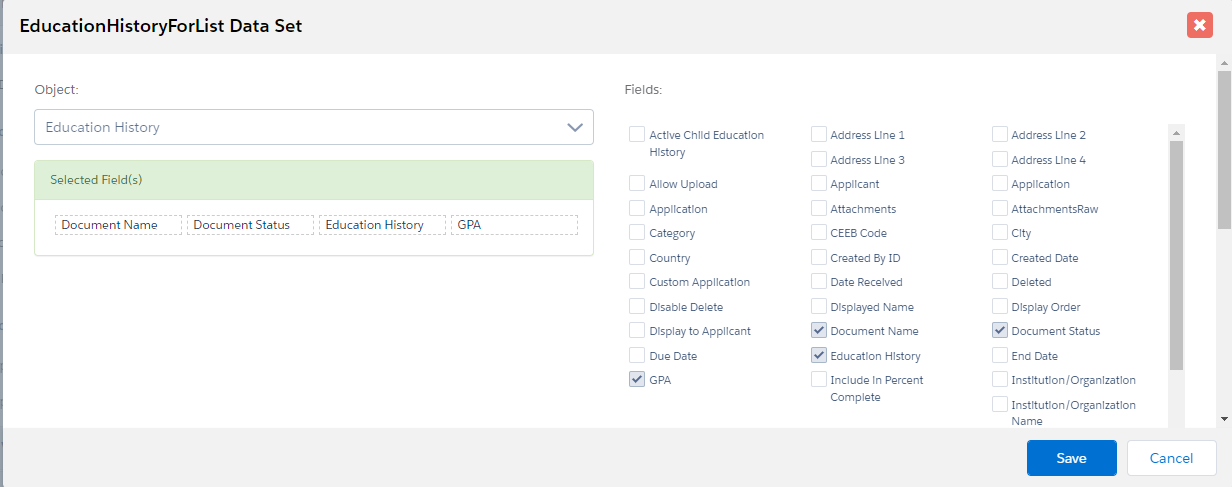Click the Document Status selected field chip
Screen dimensions: 1232x487
[250, 225]
